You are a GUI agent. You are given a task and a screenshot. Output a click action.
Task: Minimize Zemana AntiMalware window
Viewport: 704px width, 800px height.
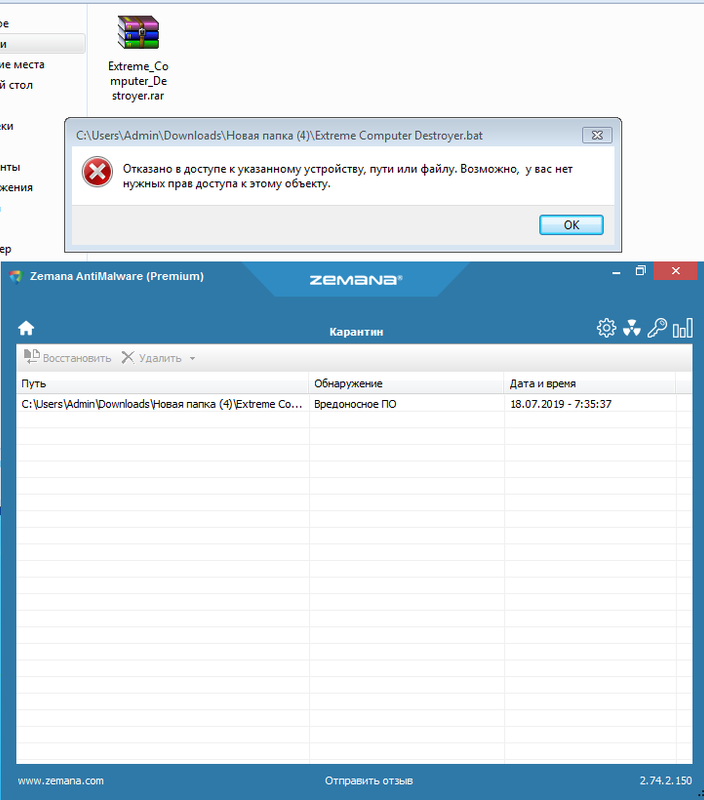[x=616, y=272]
